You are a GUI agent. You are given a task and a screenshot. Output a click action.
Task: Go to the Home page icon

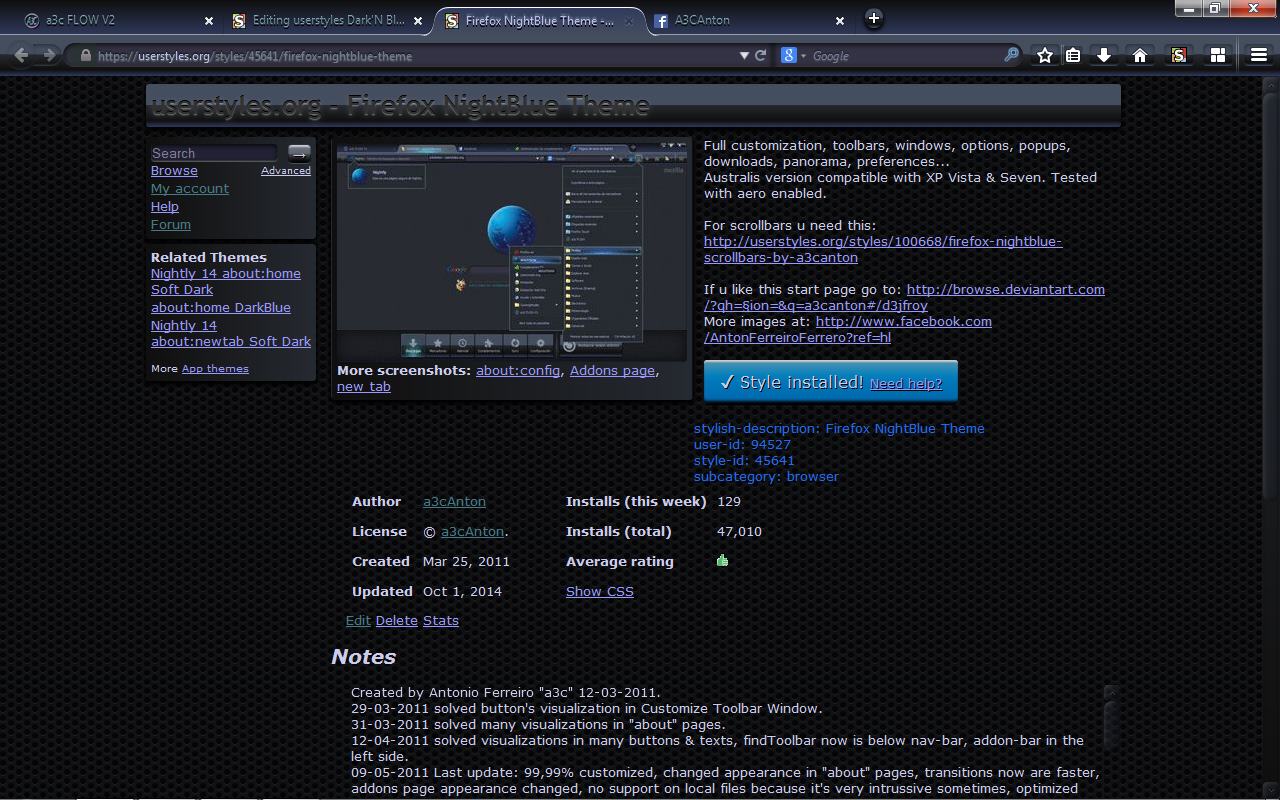pyautogui.click(x=1139, y=56)
